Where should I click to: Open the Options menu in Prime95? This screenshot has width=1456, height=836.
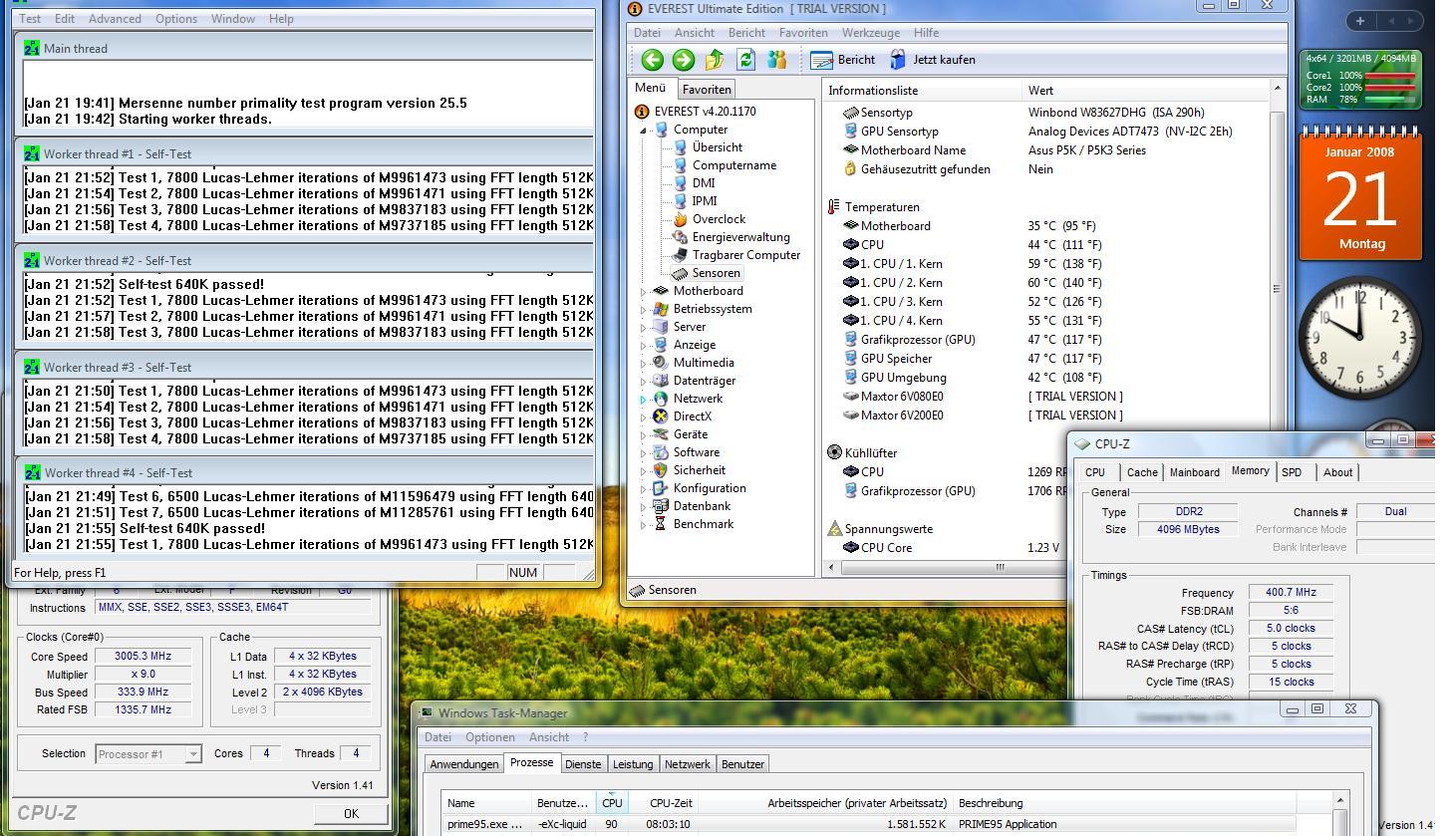coord(175,19)
